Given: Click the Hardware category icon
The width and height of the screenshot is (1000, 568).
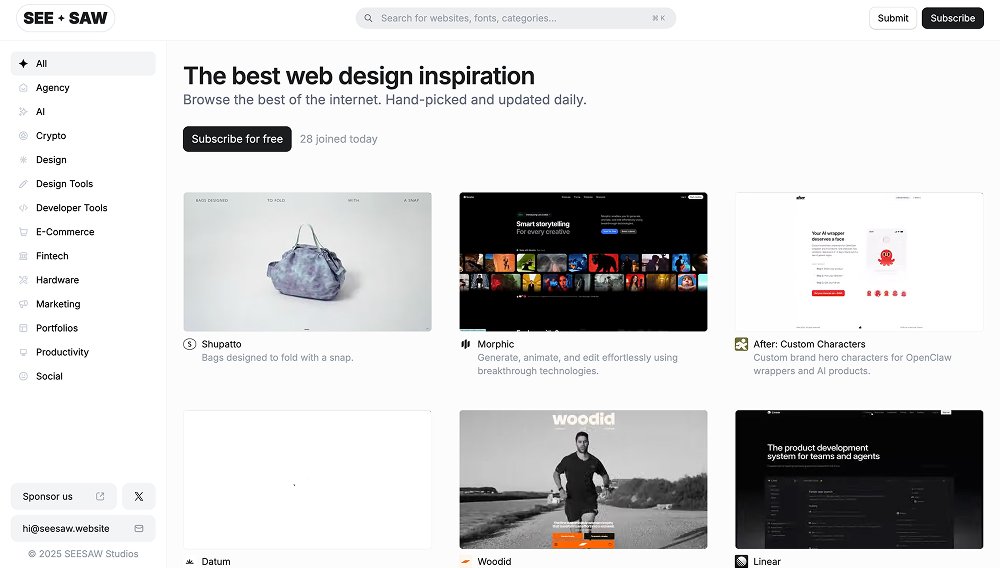Looking at the screenshot, I should 24,280.
